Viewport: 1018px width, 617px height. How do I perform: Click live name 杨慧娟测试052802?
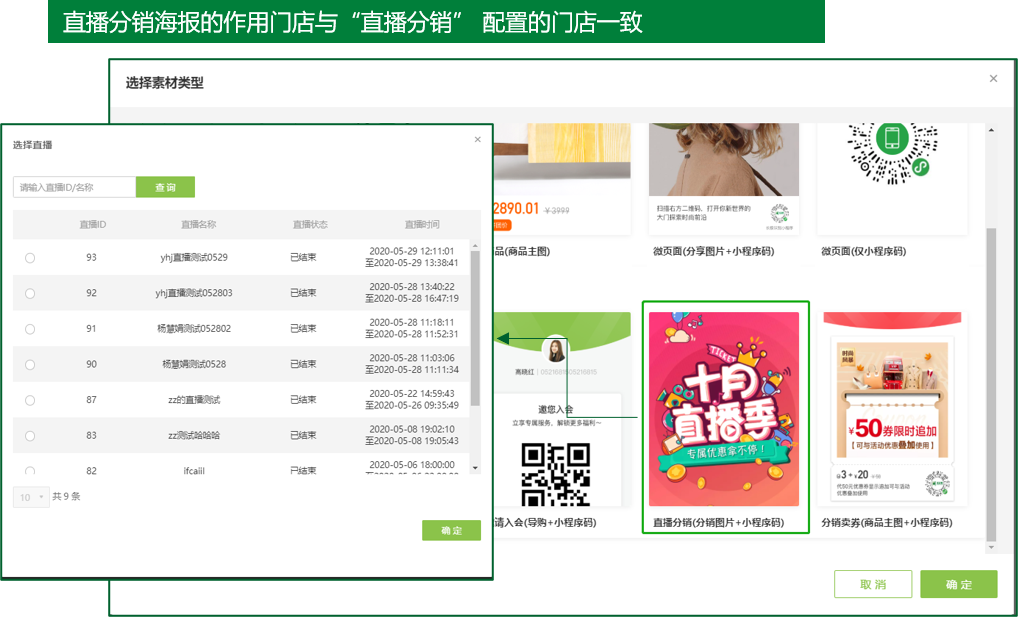194,329
